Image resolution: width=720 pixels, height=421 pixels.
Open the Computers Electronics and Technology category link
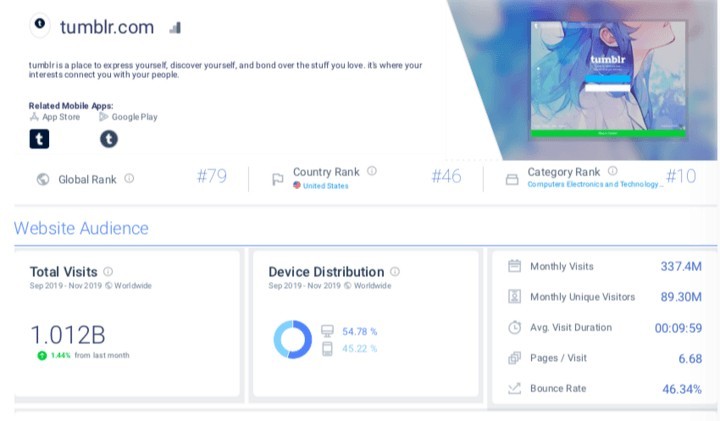(595, 184)
